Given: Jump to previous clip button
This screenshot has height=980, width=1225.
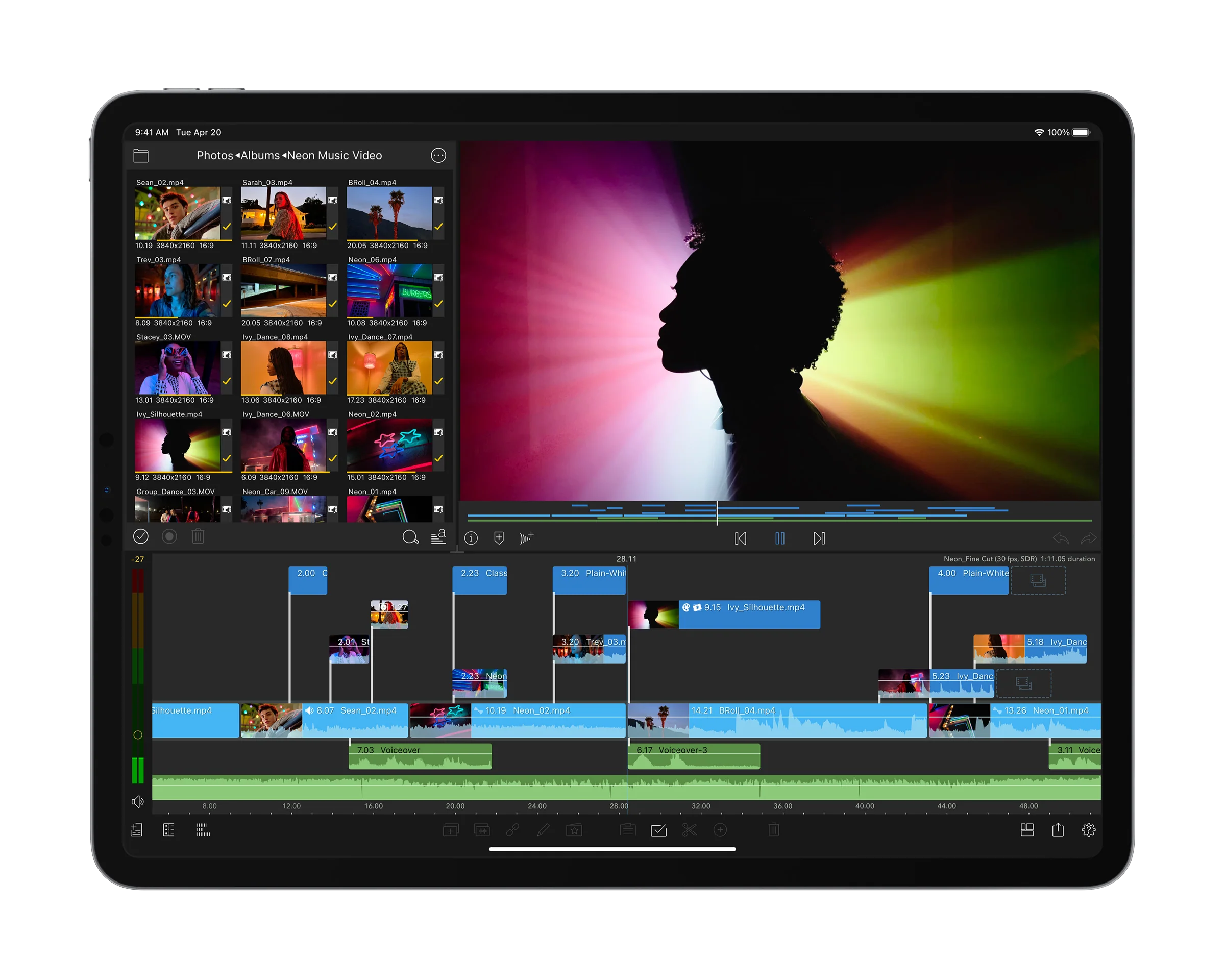Looking at the screenshot, I should [740, 538].
